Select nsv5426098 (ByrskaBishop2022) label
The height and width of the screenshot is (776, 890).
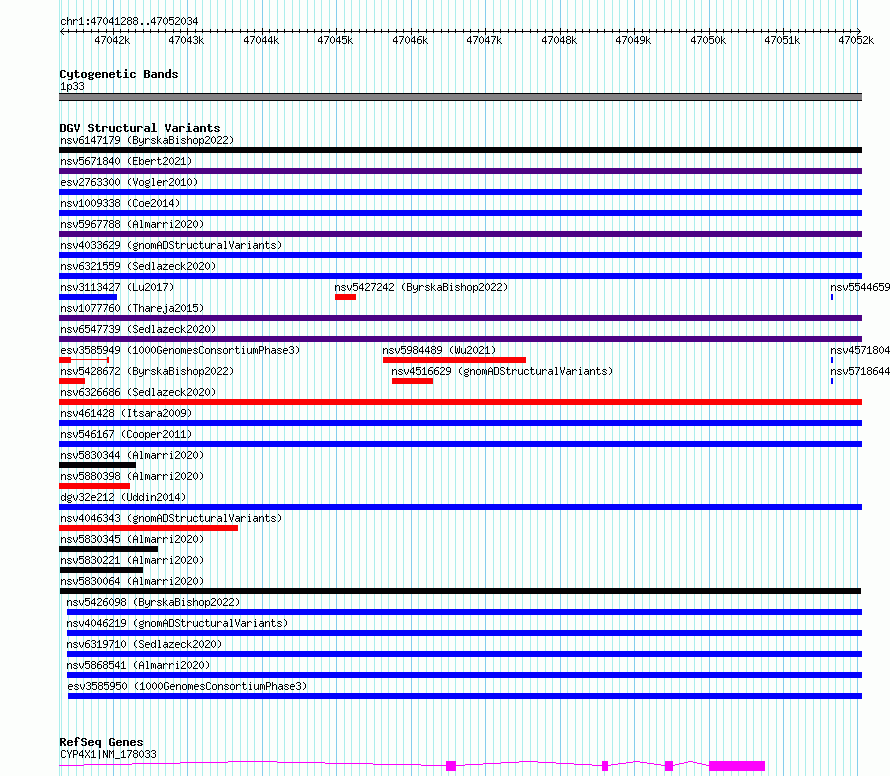coord(153,602)
